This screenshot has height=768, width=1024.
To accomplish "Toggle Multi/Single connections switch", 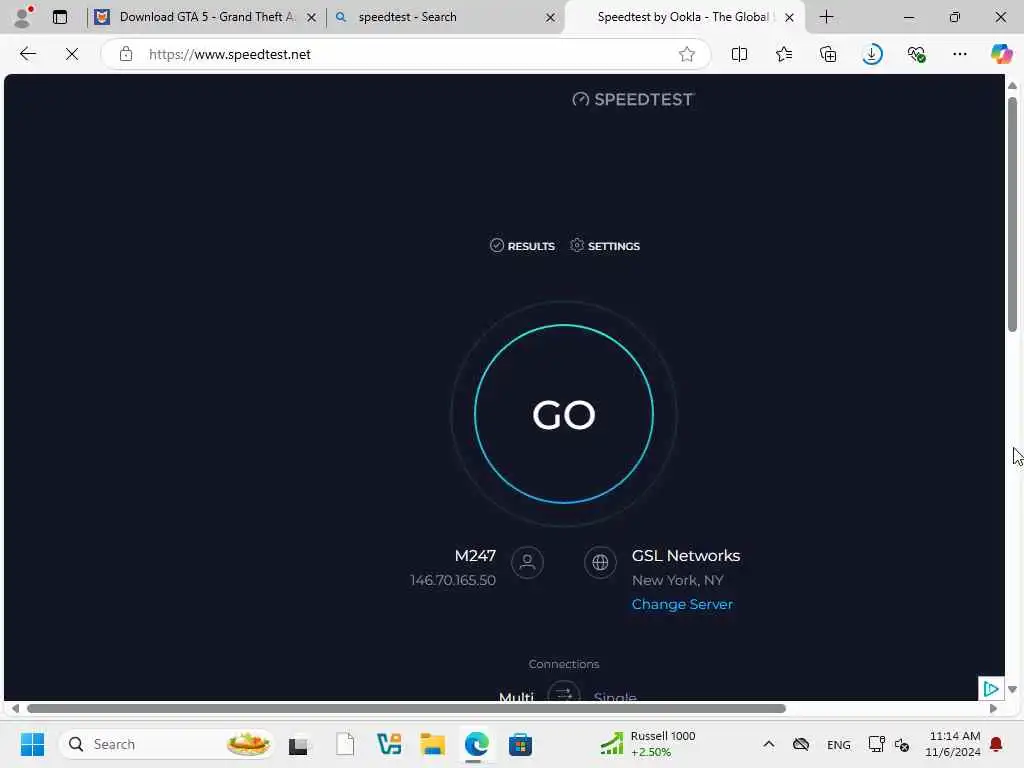I will [x=564, y=692].
